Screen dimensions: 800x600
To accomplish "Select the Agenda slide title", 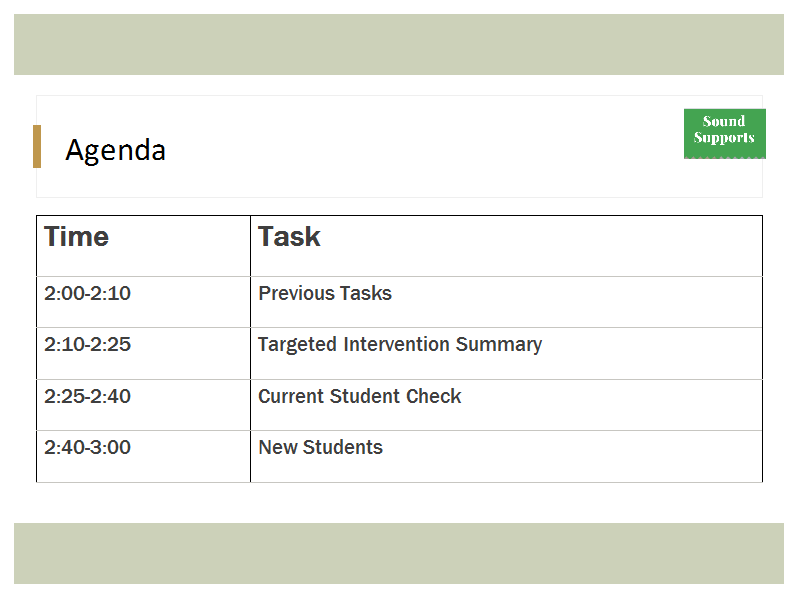I will click(116, 150).
